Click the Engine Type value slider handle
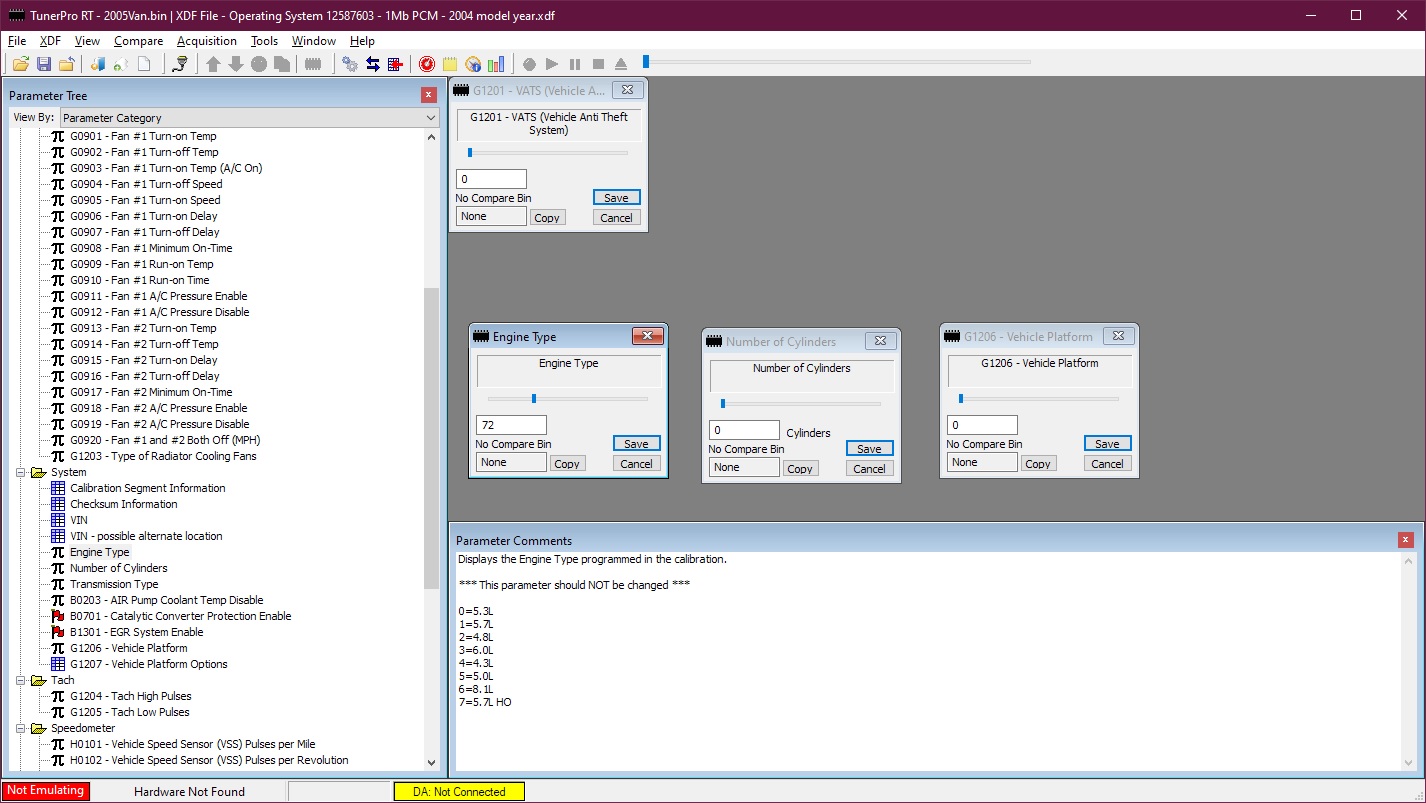This screenshot has height=803, width=1426. [x=534, y=398]
